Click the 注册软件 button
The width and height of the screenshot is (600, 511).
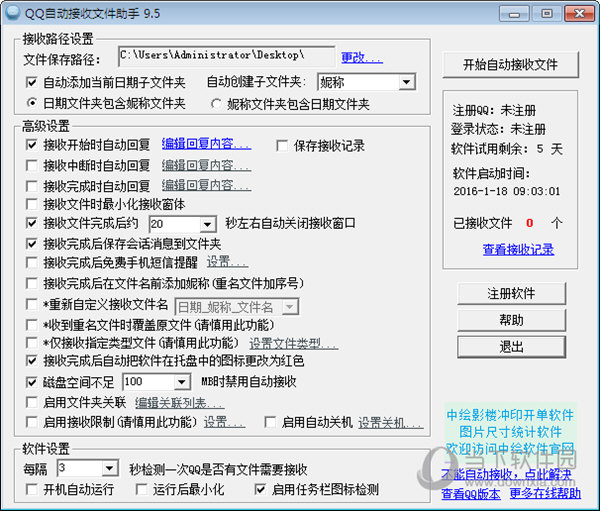pyautogui.click(x=511, y=294)
